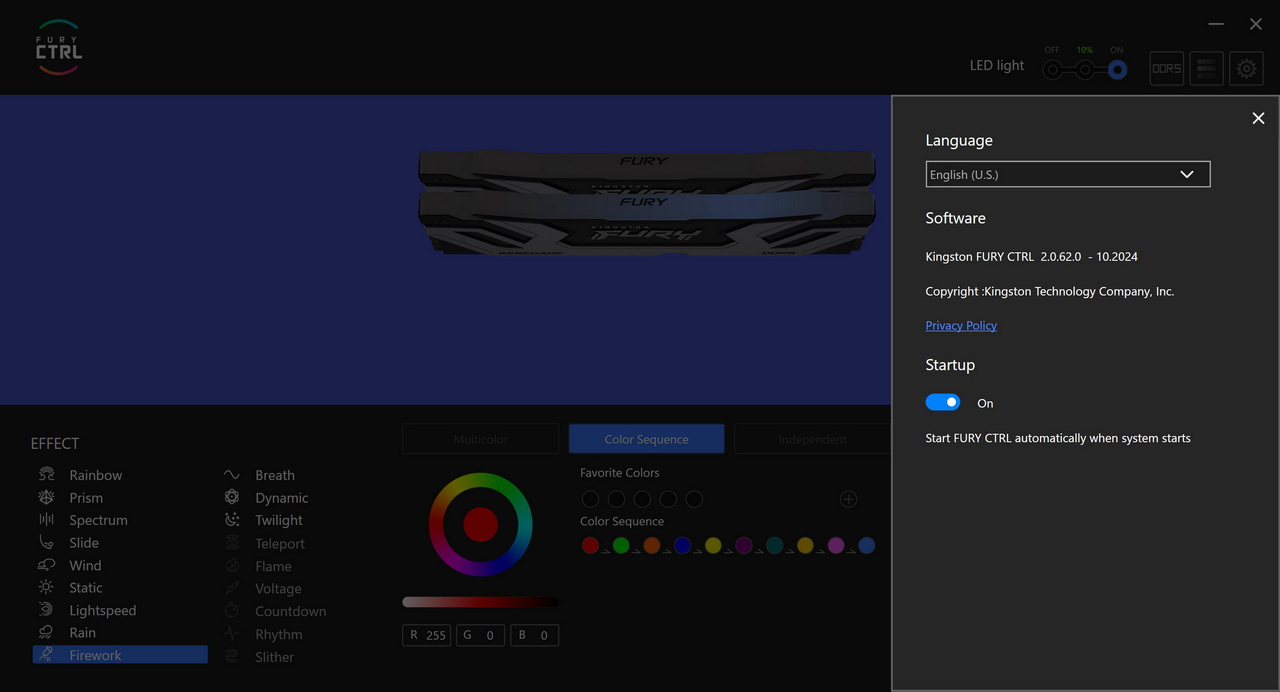Image resolution: width=1280 pixels, height=692 pixels.
Task: Open the profile list icon
Action: 1207,69
